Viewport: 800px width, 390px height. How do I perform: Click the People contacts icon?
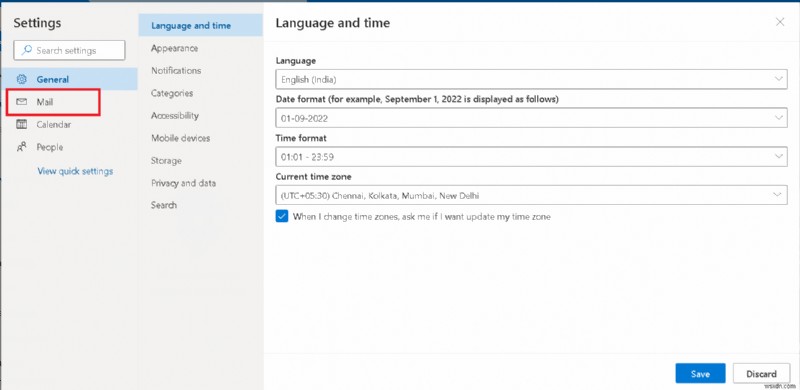(21, 147)
